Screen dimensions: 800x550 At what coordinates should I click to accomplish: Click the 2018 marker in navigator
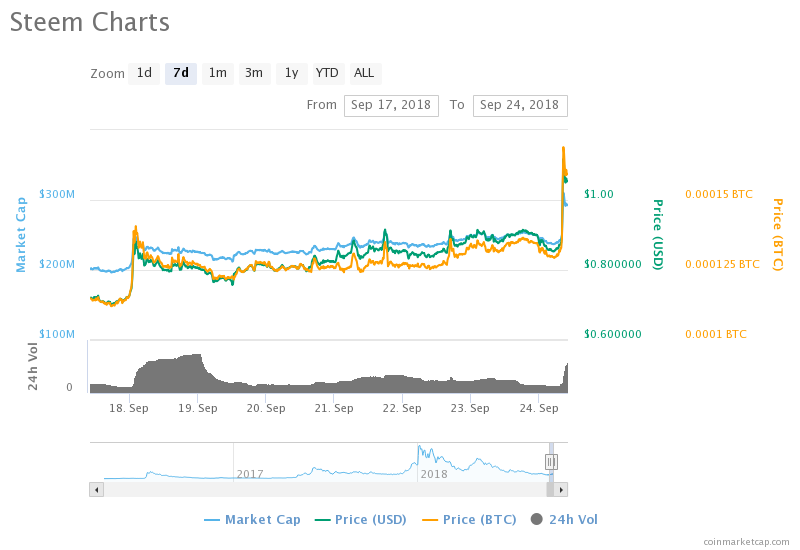coord(434,474)
